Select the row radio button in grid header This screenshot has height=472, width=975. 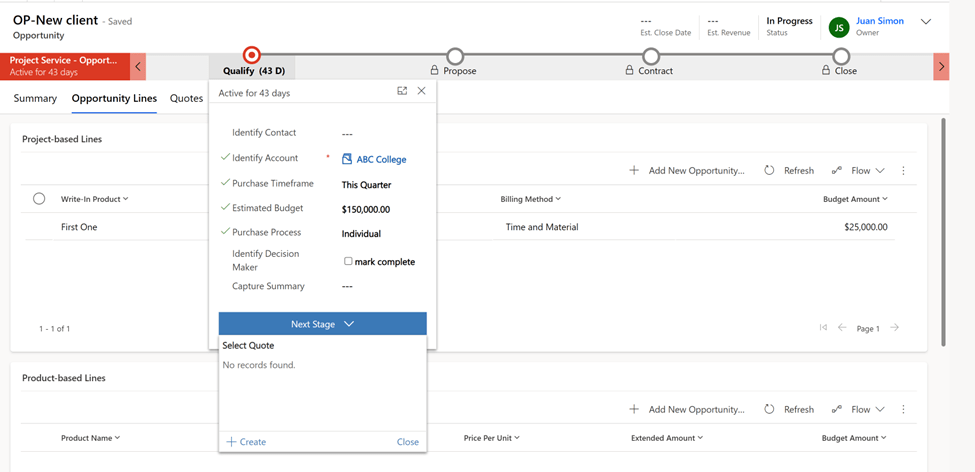(x=39, y=199)
